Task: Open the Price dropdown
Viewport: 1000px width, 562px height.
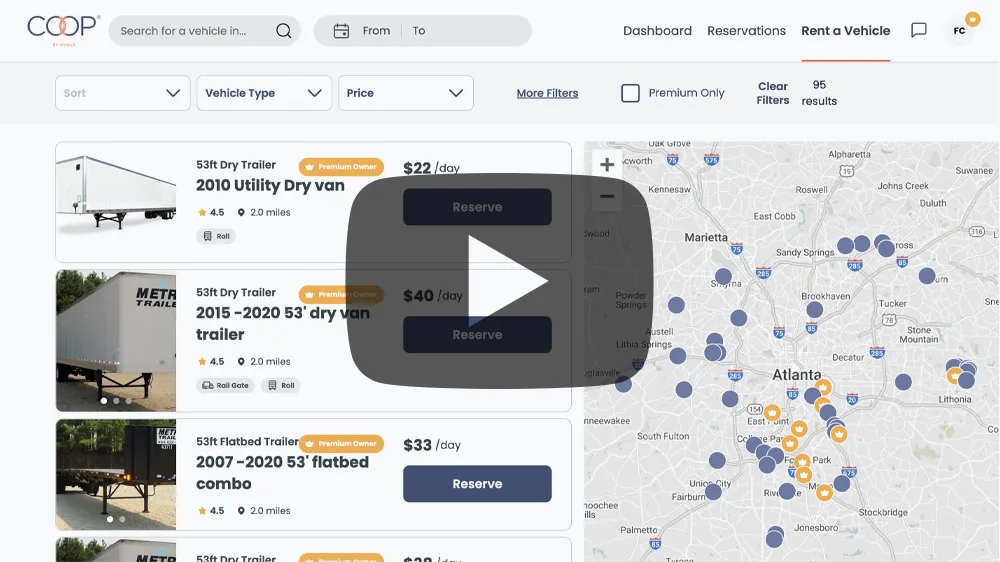Action: click(x=406, y=93)
